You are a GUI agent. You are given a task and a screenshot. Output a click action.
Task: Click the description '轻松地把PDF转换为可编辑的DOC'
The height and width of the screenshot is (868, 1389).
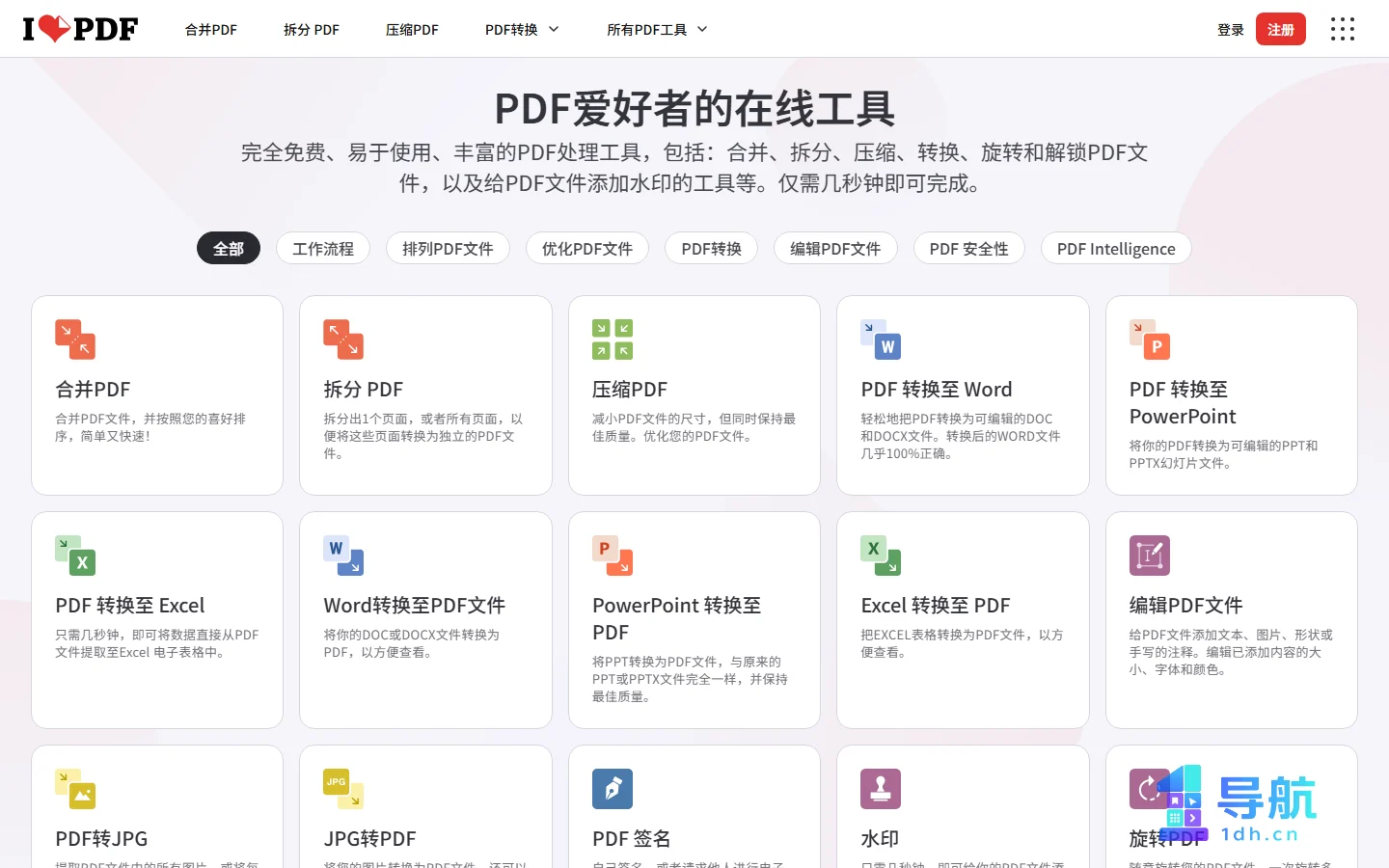[961, 436]
